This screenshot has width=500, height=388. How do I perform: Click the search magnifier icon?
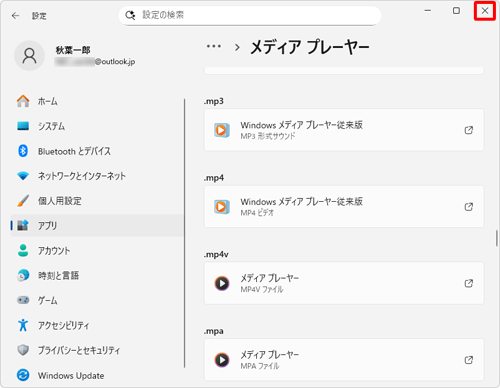[130, 15]
